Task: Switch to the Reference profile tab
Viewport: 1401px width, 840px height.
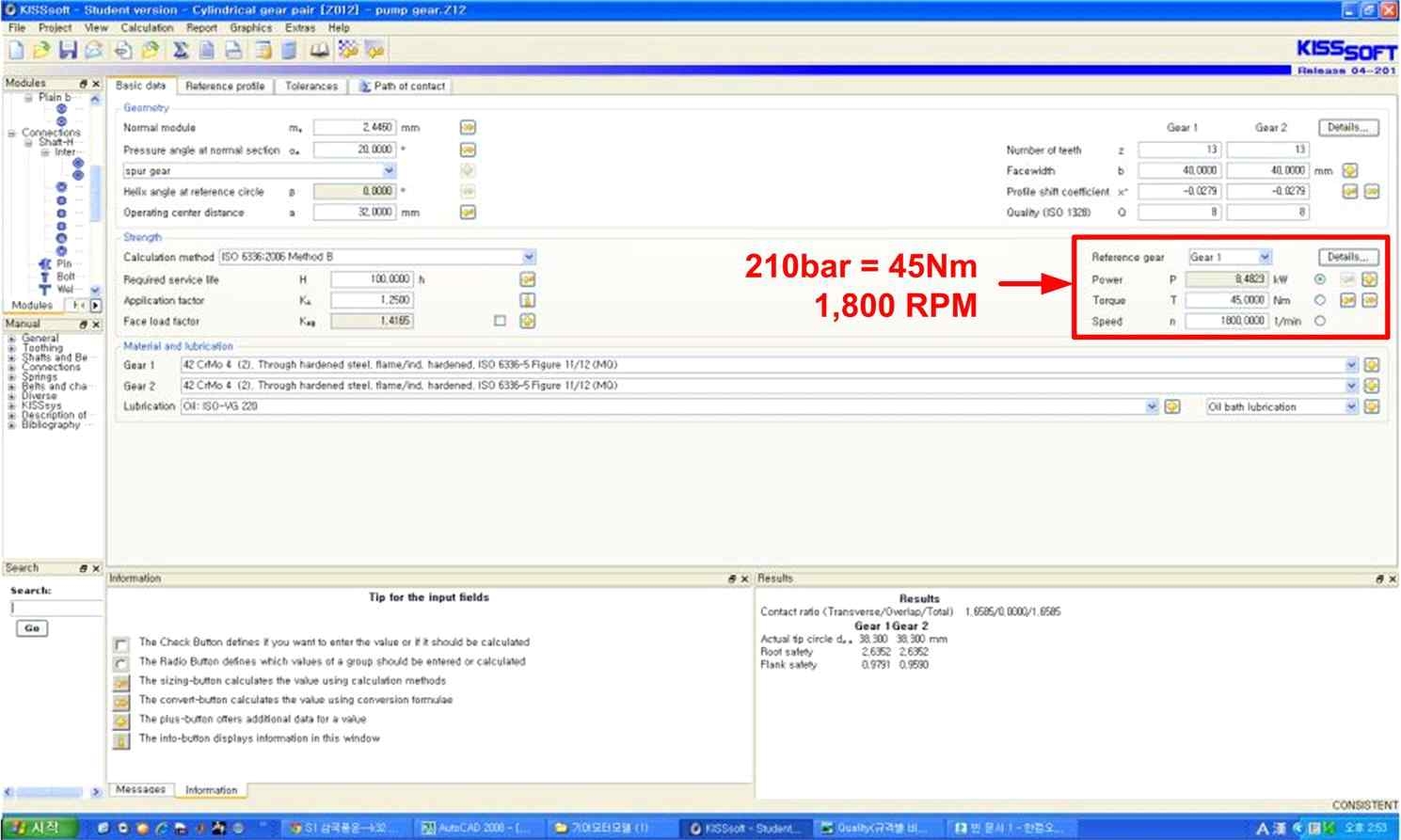Action: pos(225,86)
